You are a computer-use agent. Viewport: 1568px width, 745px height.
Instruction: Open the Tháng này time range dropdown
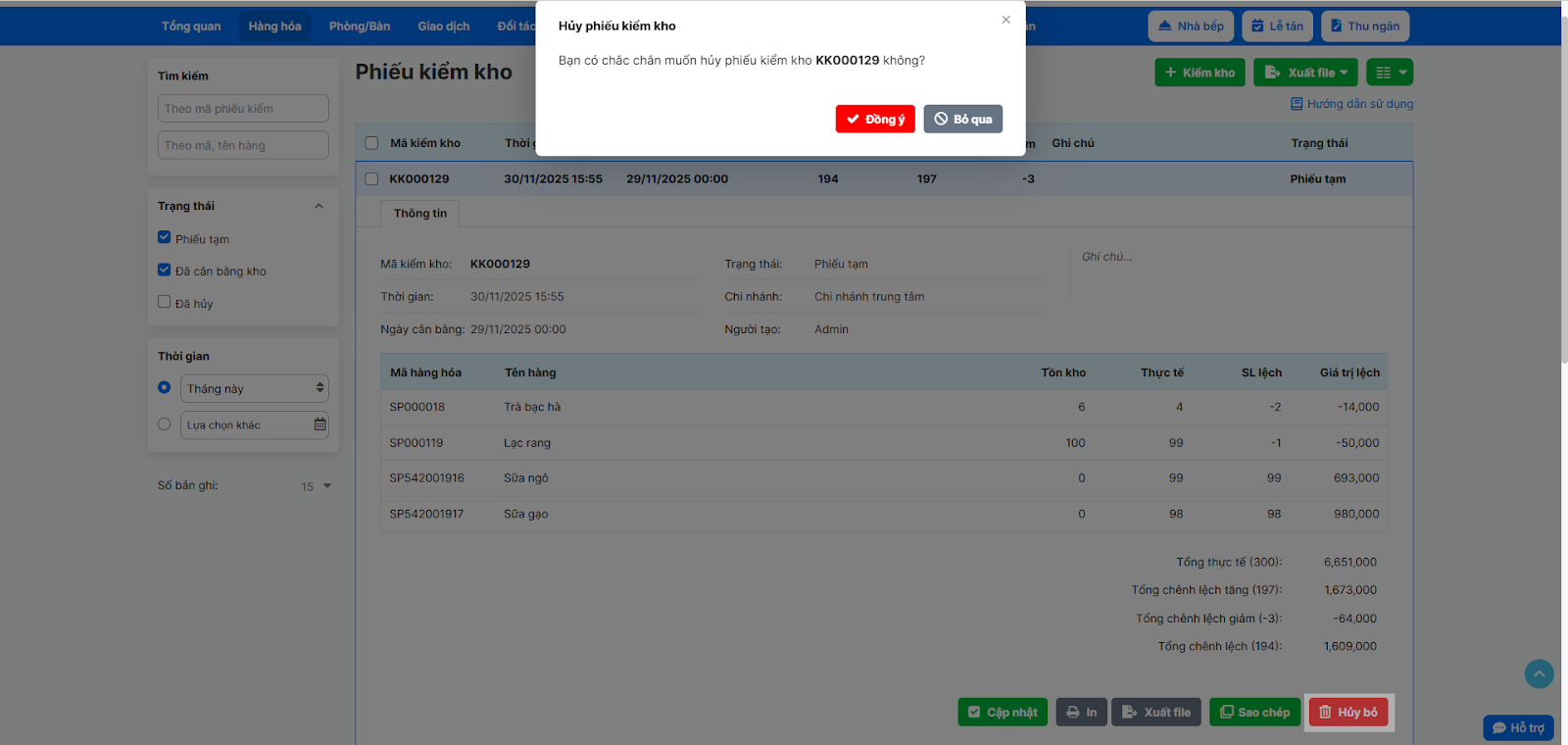pyautogui.click(x=255, y=388)
